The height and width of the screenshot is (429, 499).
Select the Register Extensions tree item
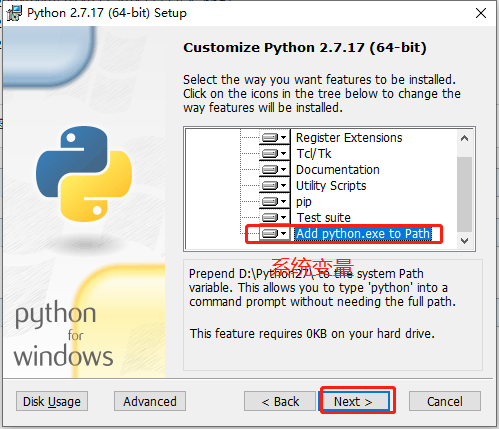tap(349, 138)
